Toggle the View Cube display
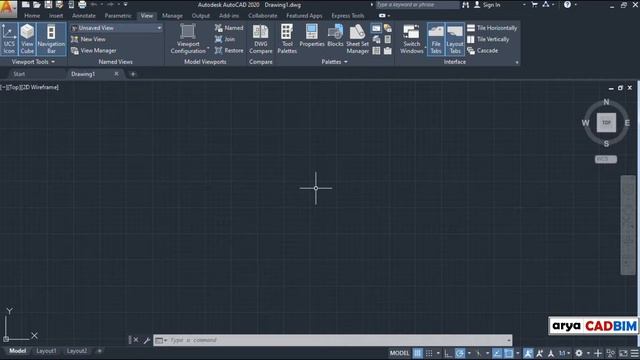This screenshot has height=360, width=640. click(x=27, y=39)
